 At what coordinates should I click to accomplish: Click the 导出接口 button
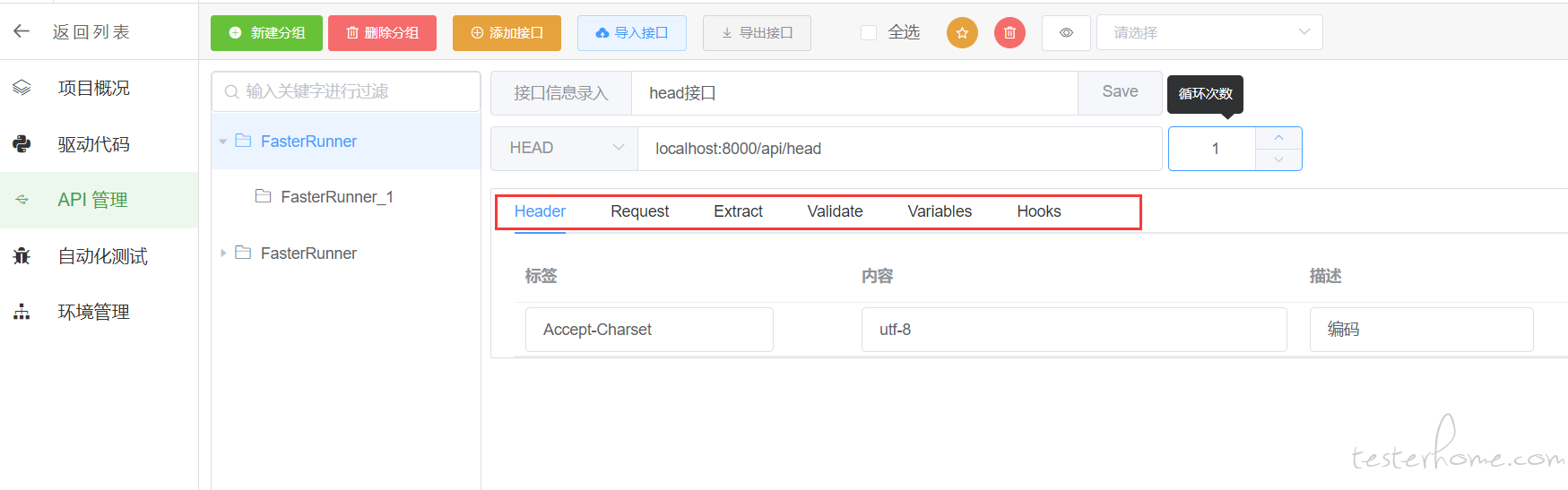[757, 33]
